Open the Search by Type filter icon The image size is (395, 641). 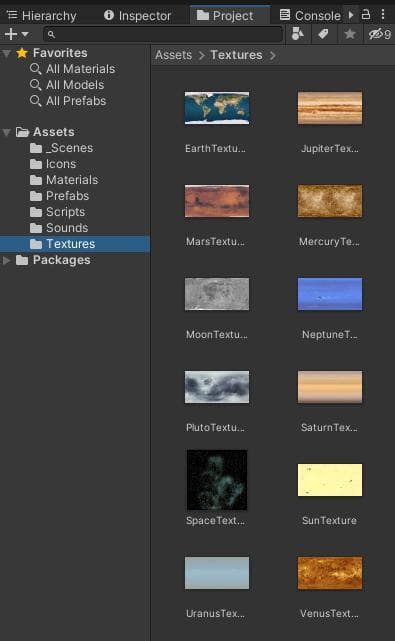(298, 34)
